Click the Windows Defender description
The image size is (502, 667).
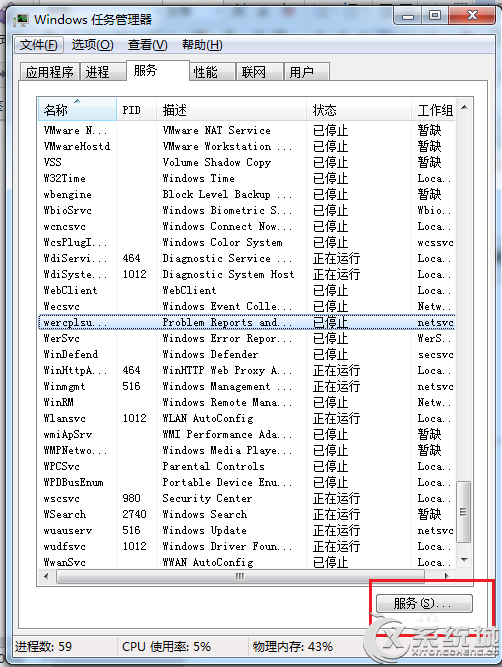[x=210, y=354]
